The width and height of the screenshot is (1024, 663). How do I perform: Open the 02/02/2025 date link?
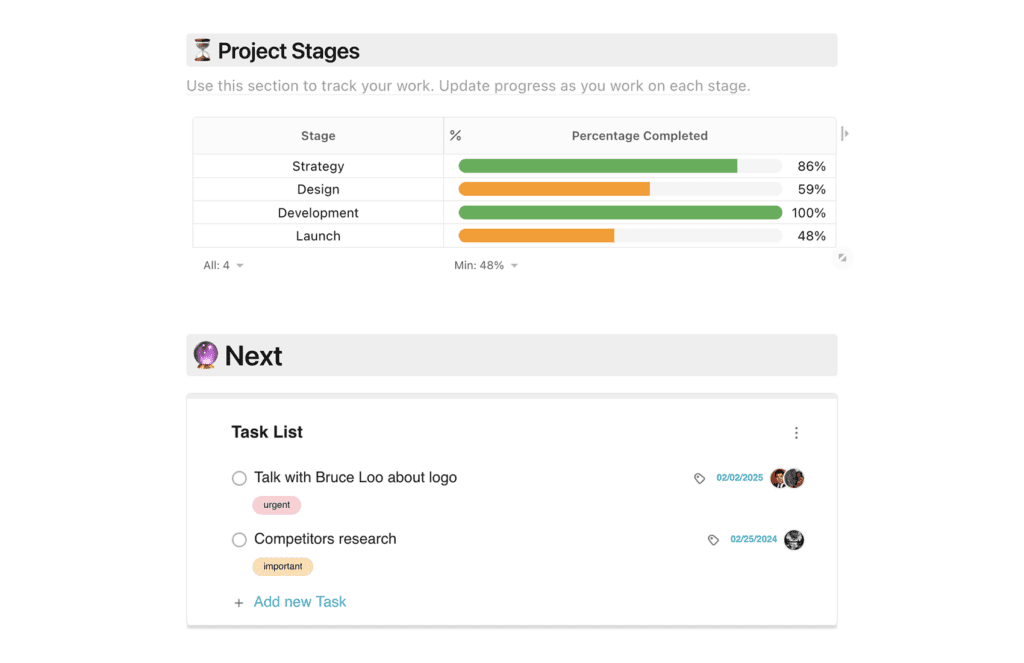(738, 478)
